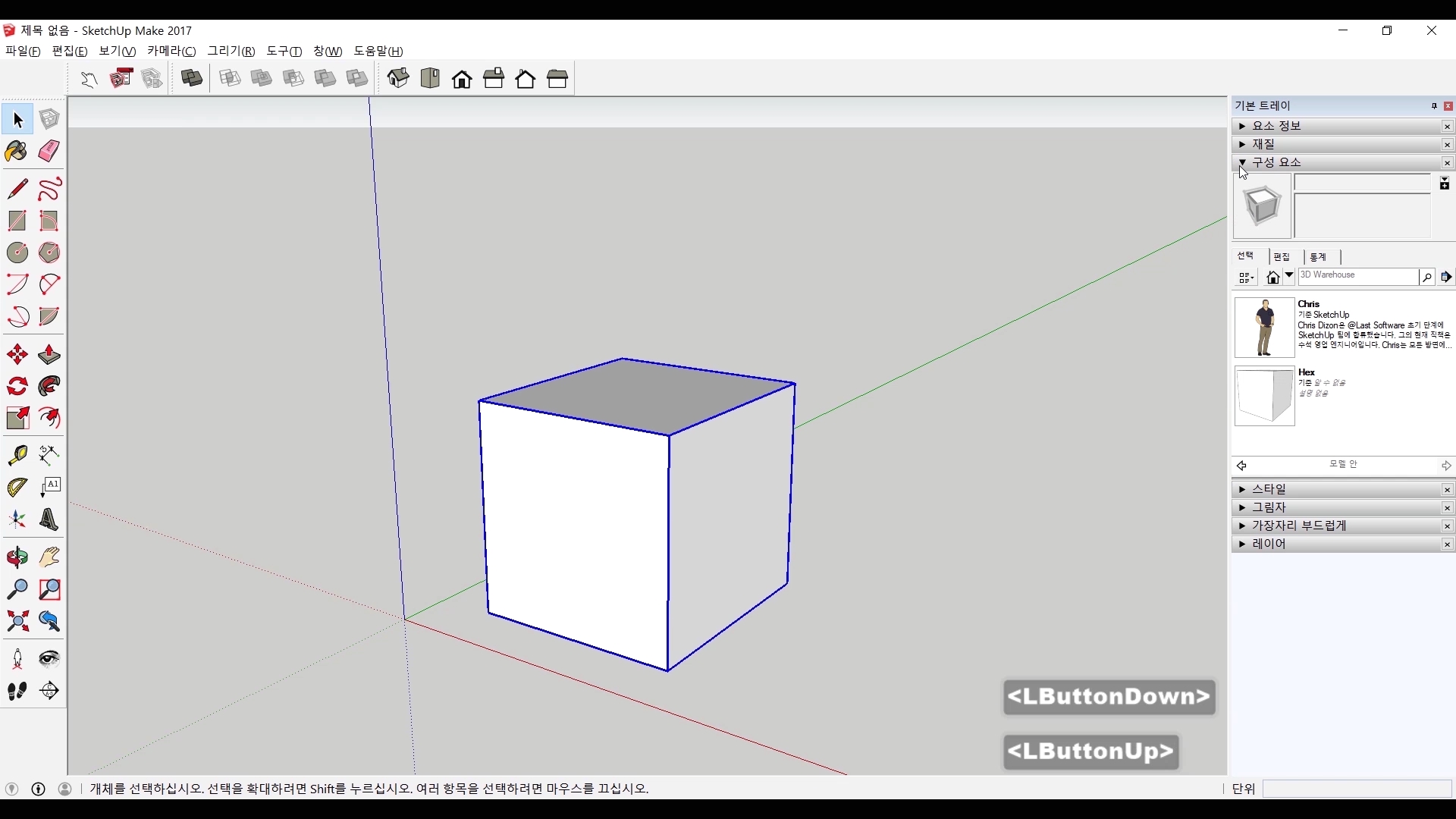
Task: Select the Line pencil tool
Action: click(x=17, y=189)
